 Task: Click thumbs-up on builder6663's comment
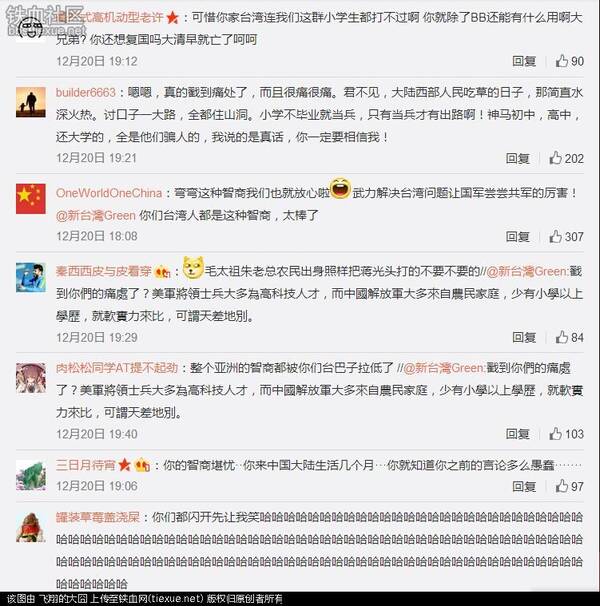pyautogui.click(x=566, y=158)
